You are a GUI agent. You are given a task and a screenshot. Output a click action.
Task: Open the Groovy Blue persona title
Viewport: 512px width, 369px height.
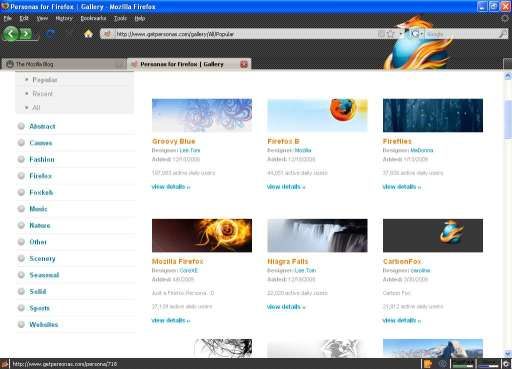174,141
